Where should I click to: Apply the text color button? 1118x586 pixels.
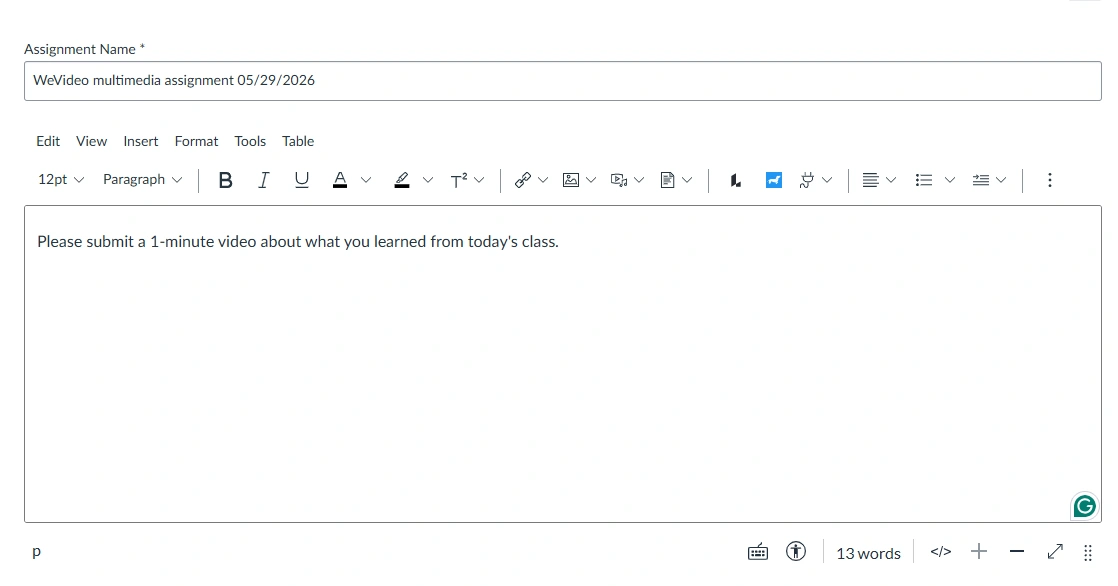[x=340, y=180]
